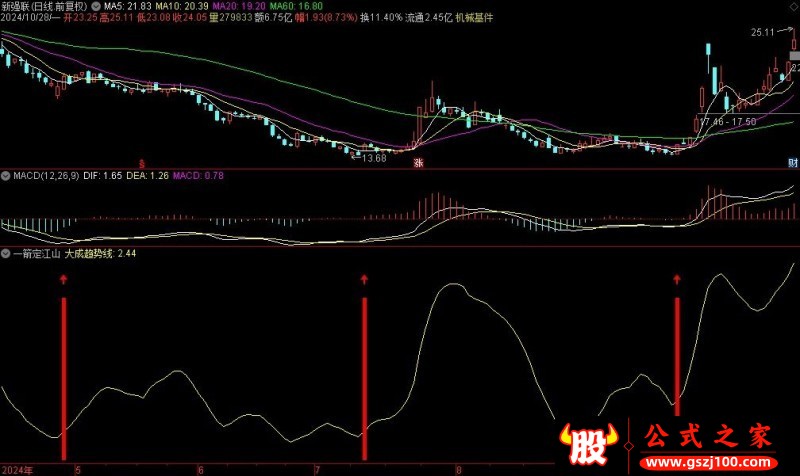This screenshot has width=800, height=476.
Task: Click the low price 低23.08
Action: pos(153,18)
